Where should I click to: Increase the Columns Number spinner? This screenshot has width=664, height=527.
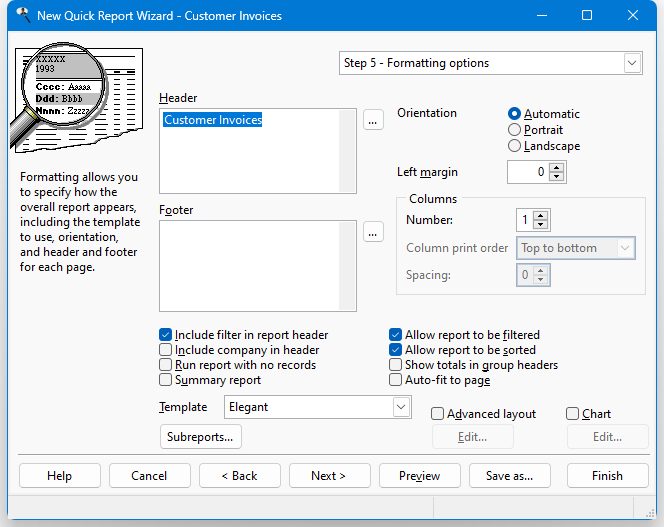tap(540, 216)
